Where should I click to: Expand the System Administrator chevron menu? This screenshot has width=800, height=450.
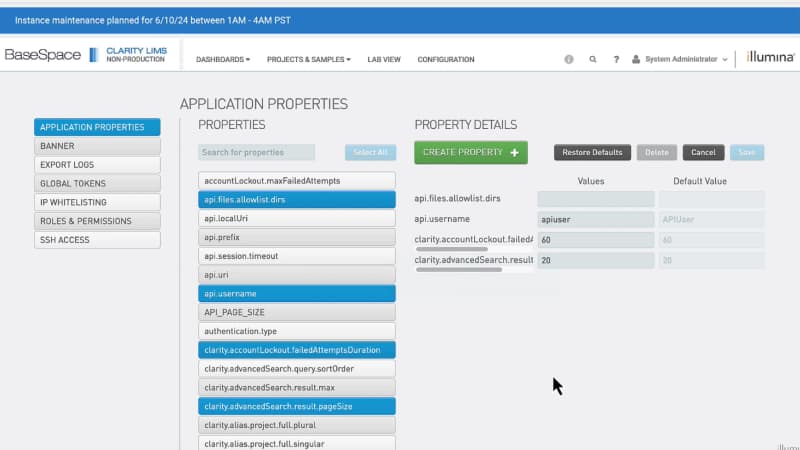coord(725,60)
